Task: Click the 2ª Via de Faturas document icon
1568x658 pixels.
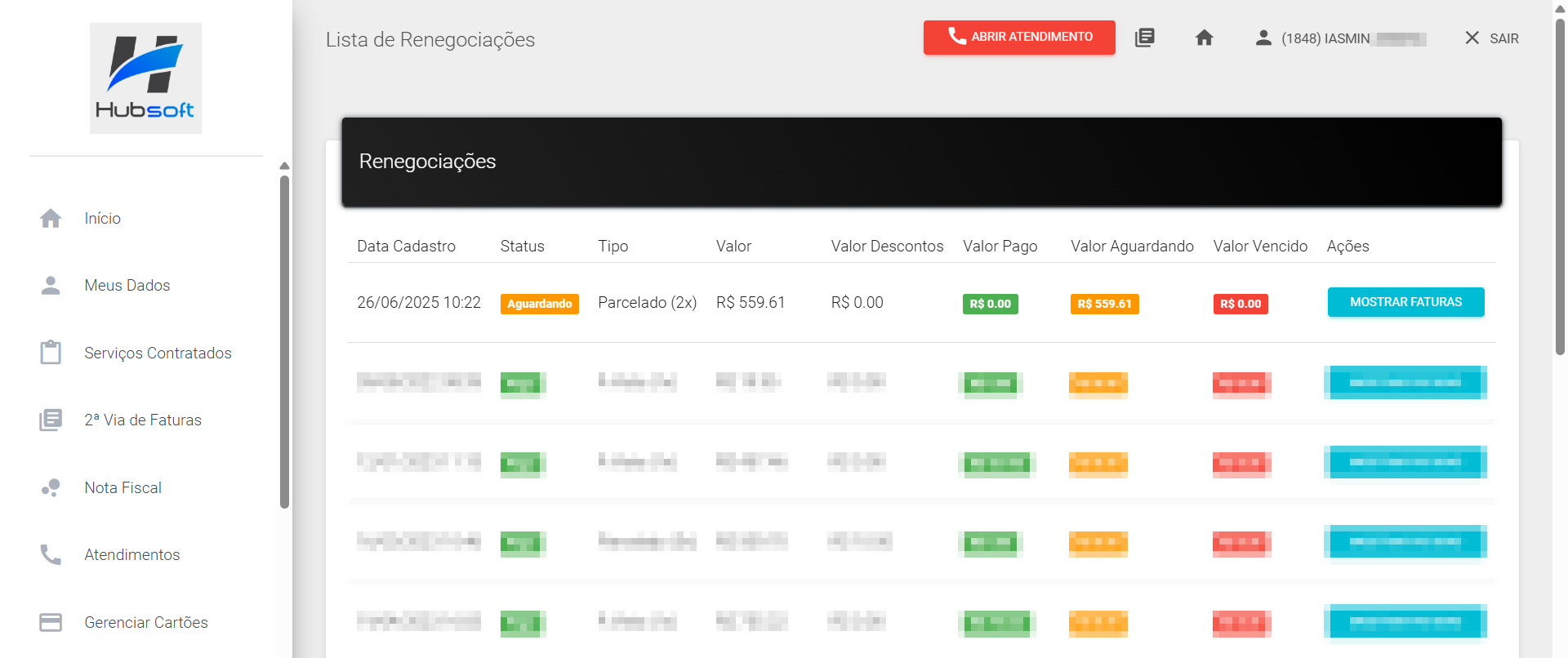Action: tap(51, 420)
